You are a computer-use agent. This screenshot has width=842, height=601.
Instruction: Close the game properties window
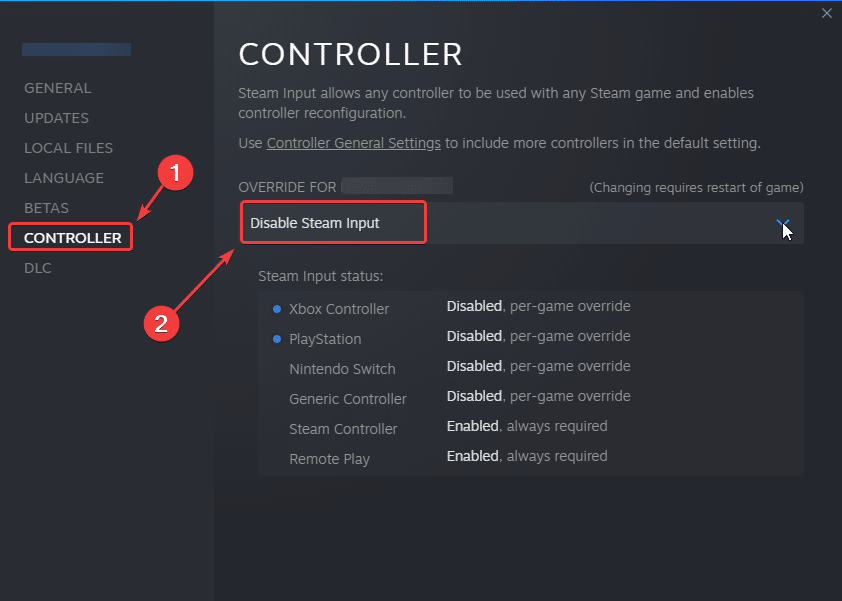pos(826,13)
